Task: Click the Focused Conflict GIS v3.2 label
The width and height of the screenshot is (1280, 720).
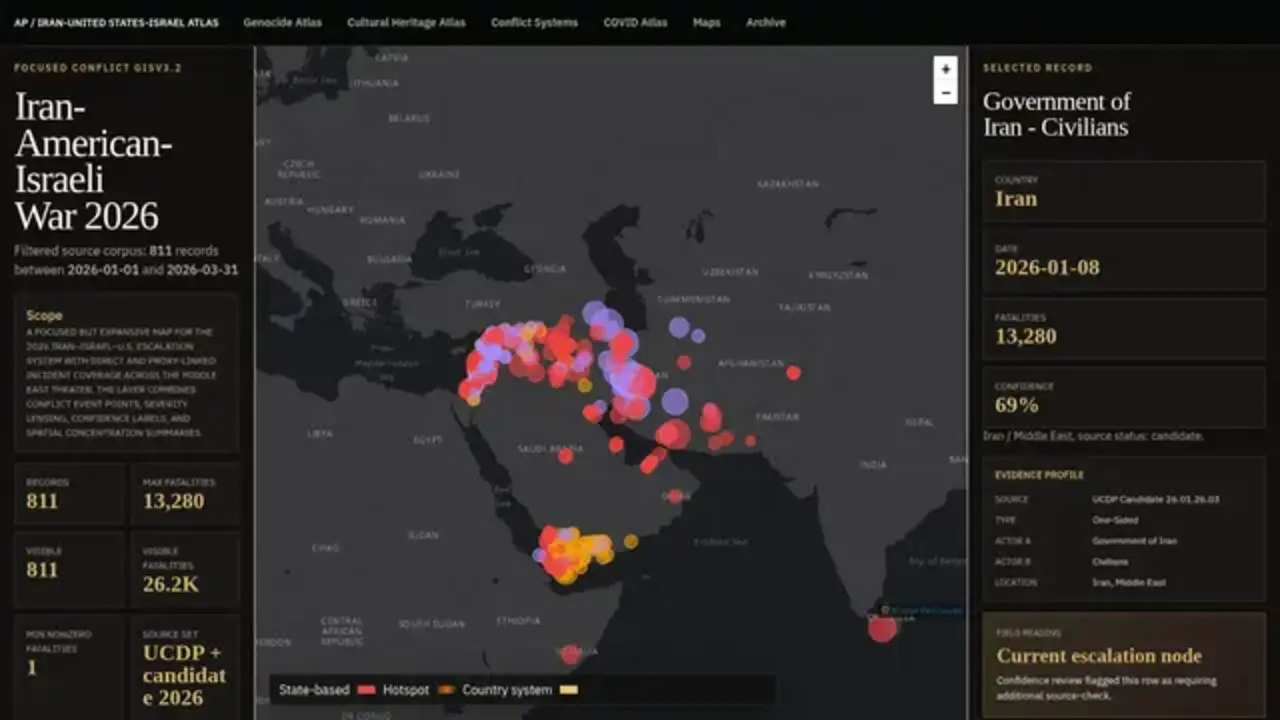Action: pyautogui.click(x=98, y=68)
